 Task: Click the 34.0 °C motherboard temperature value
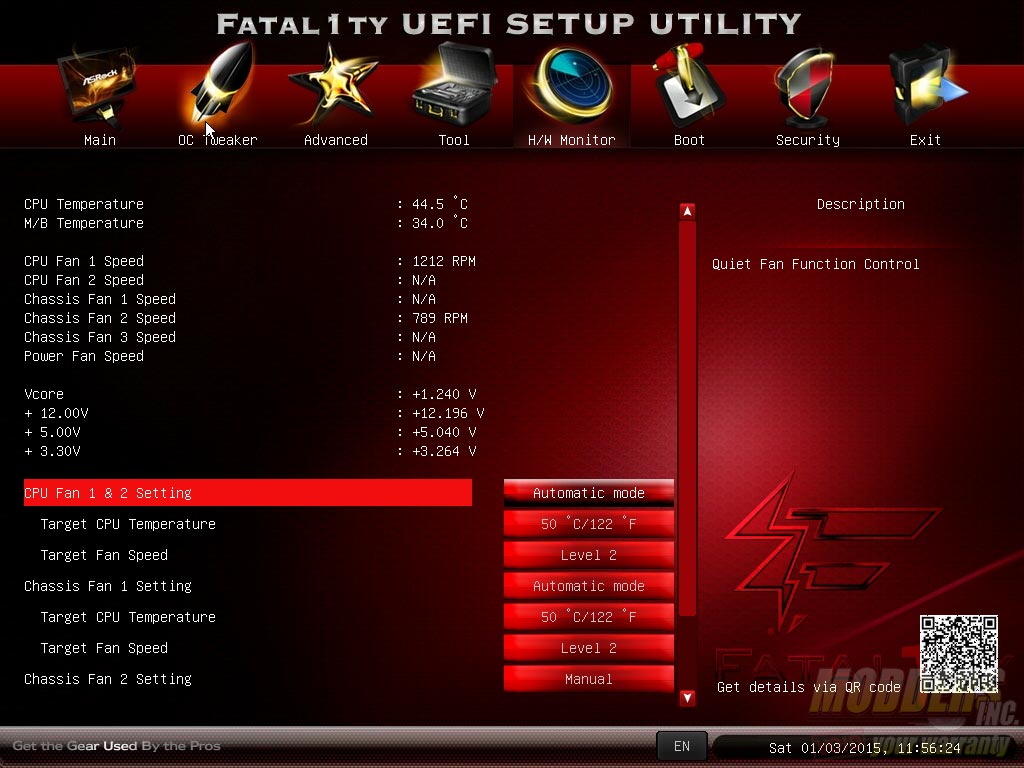440,223
